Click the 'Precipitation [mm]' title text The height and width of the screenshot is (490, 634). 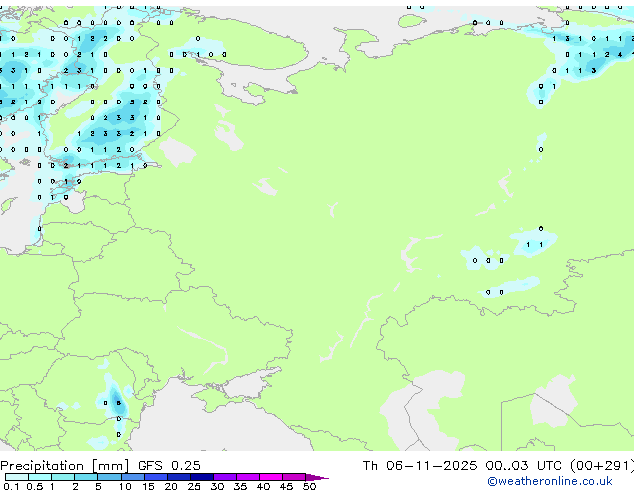click(65, 466)
